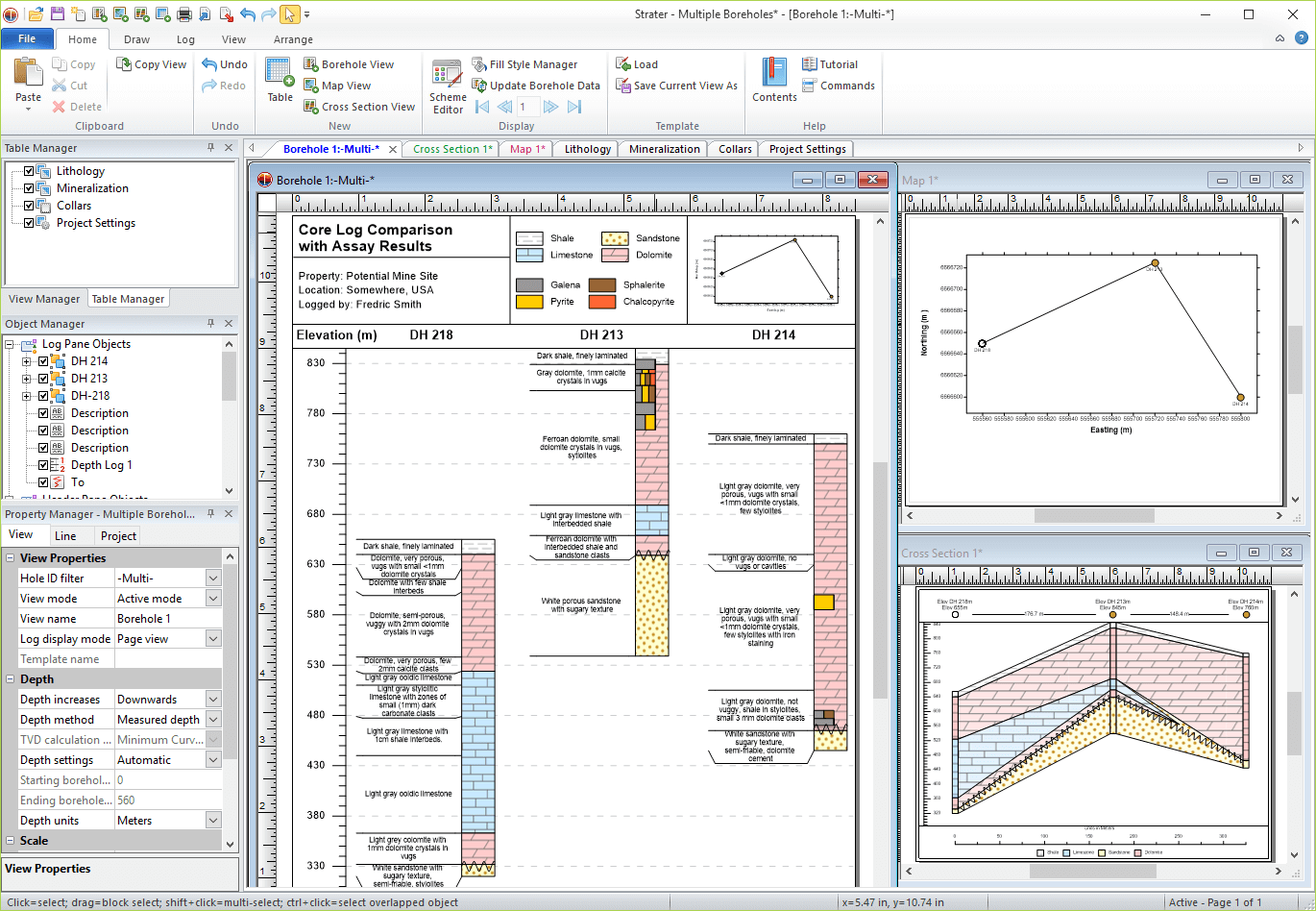Switch to the Arrange ribbon tab
The width and height of the screenshot is (1316, 911).
(x=293, y=39)
